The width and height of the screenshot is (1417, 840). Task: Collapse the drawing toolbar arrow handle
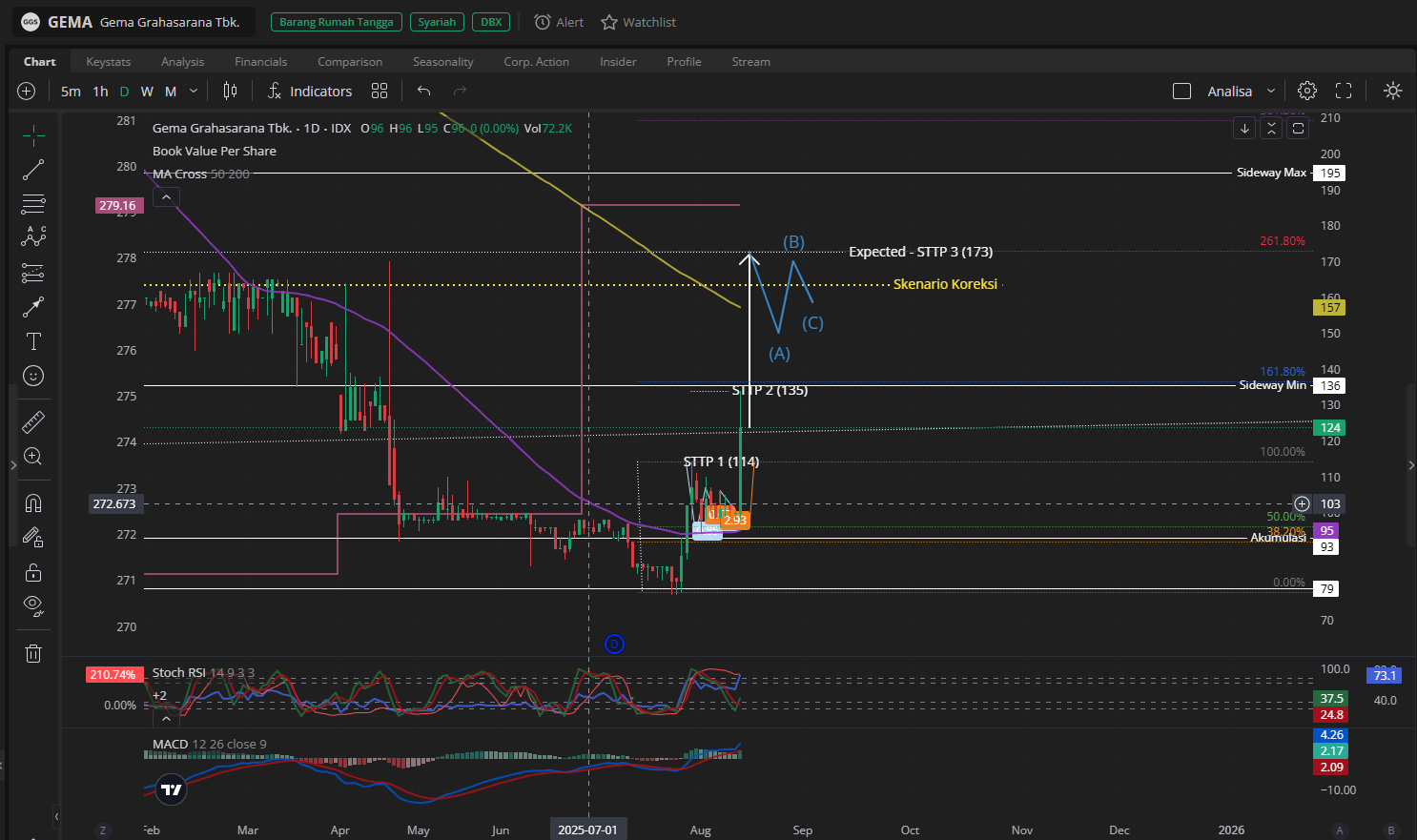coord(56,816)
